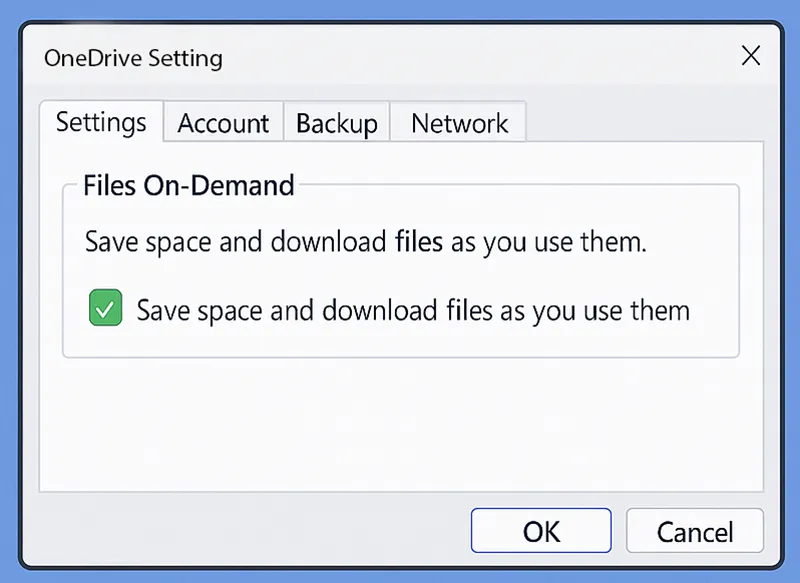Dismiss the dialog using Cancel

pyautogui.click(x=695, y=531)
